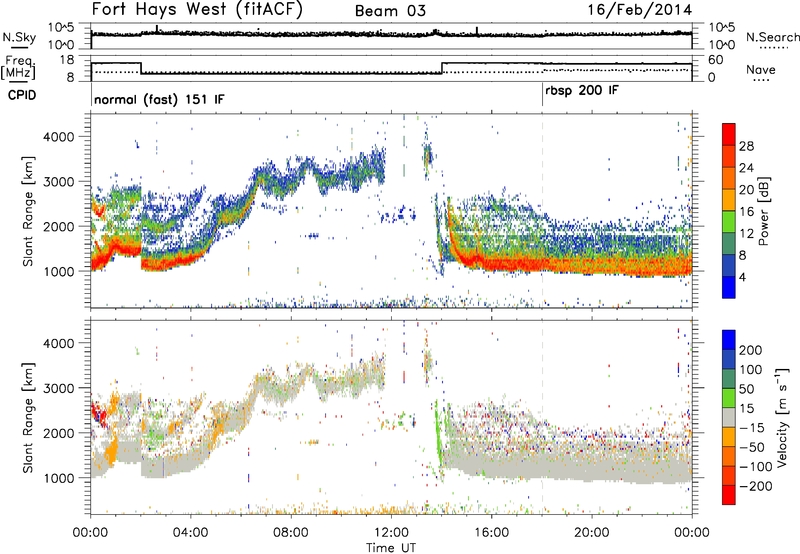
Task: Click the '1000' tick on power panel
Action: [58, 271]
